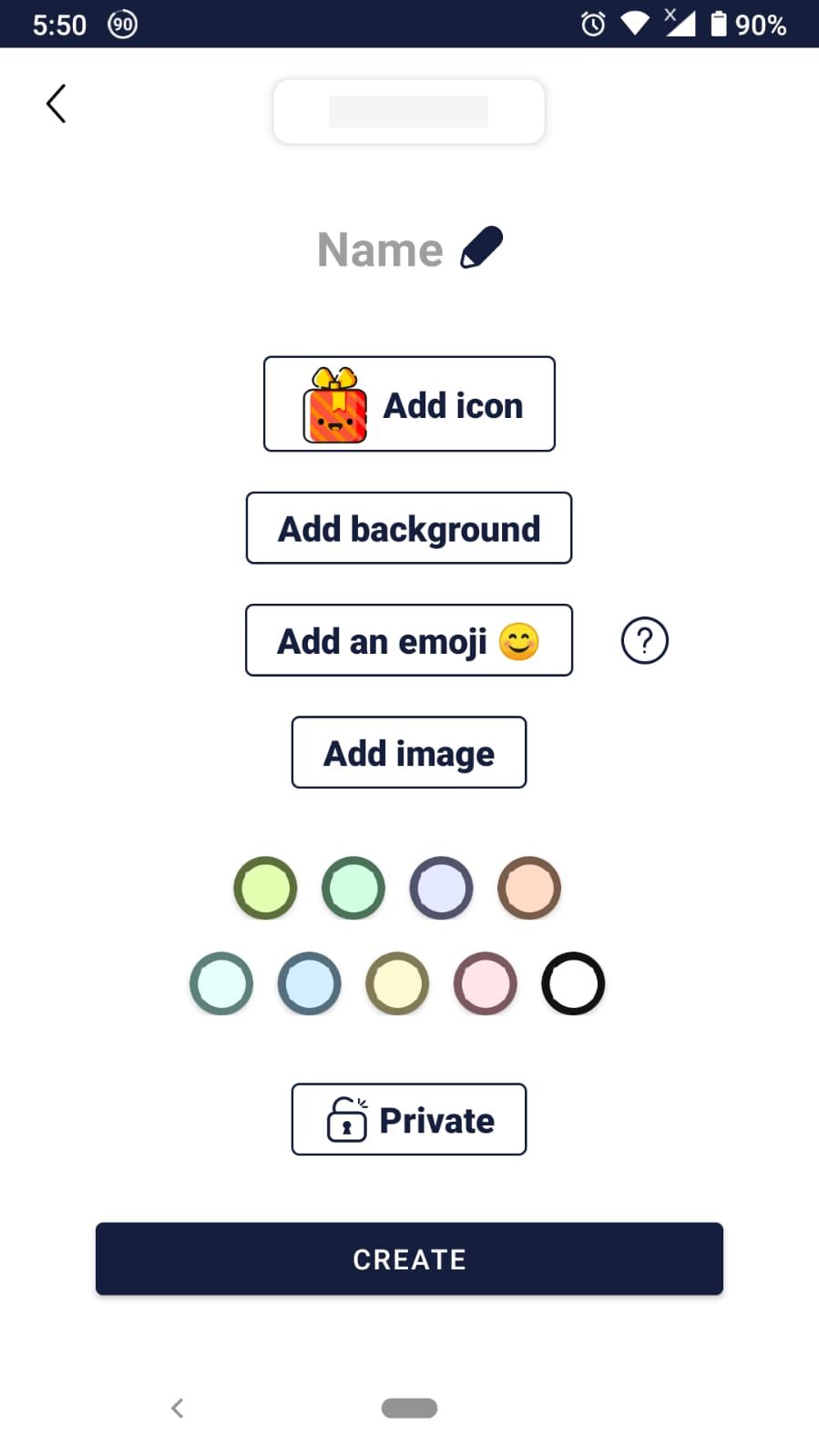The image size is (819, 1456).
Task: Choose the pale yellow color swatch
Action: 397,983
